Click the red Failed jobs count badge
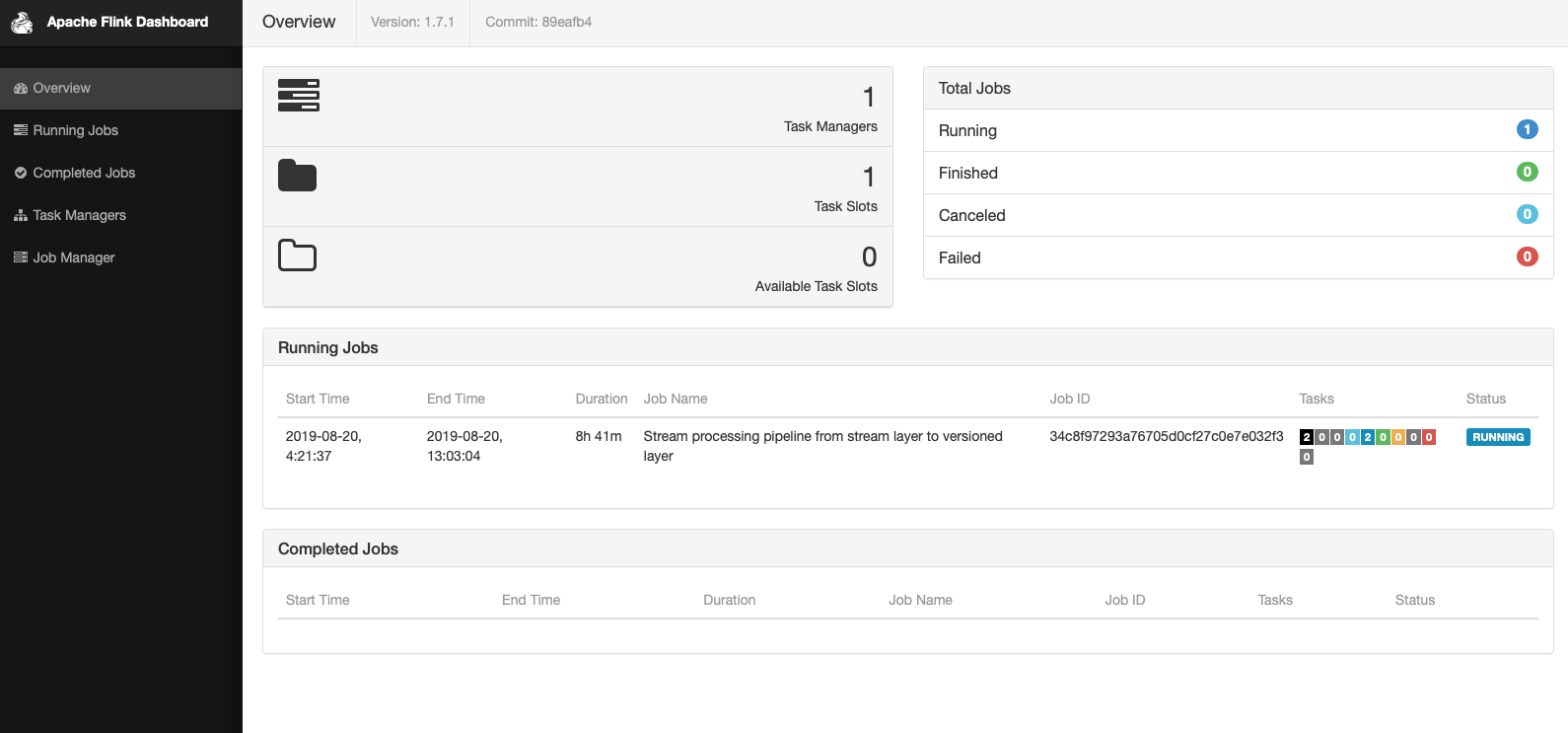The height and width of the screenshot is (733, 1568). coord(1527,257)
